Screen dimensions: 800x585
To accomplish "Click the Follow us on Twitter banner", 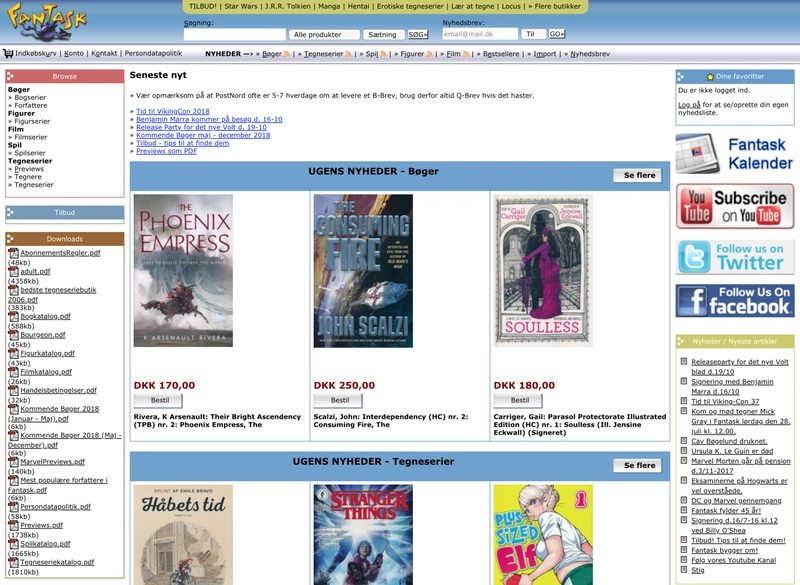I will tap(735, 257).
